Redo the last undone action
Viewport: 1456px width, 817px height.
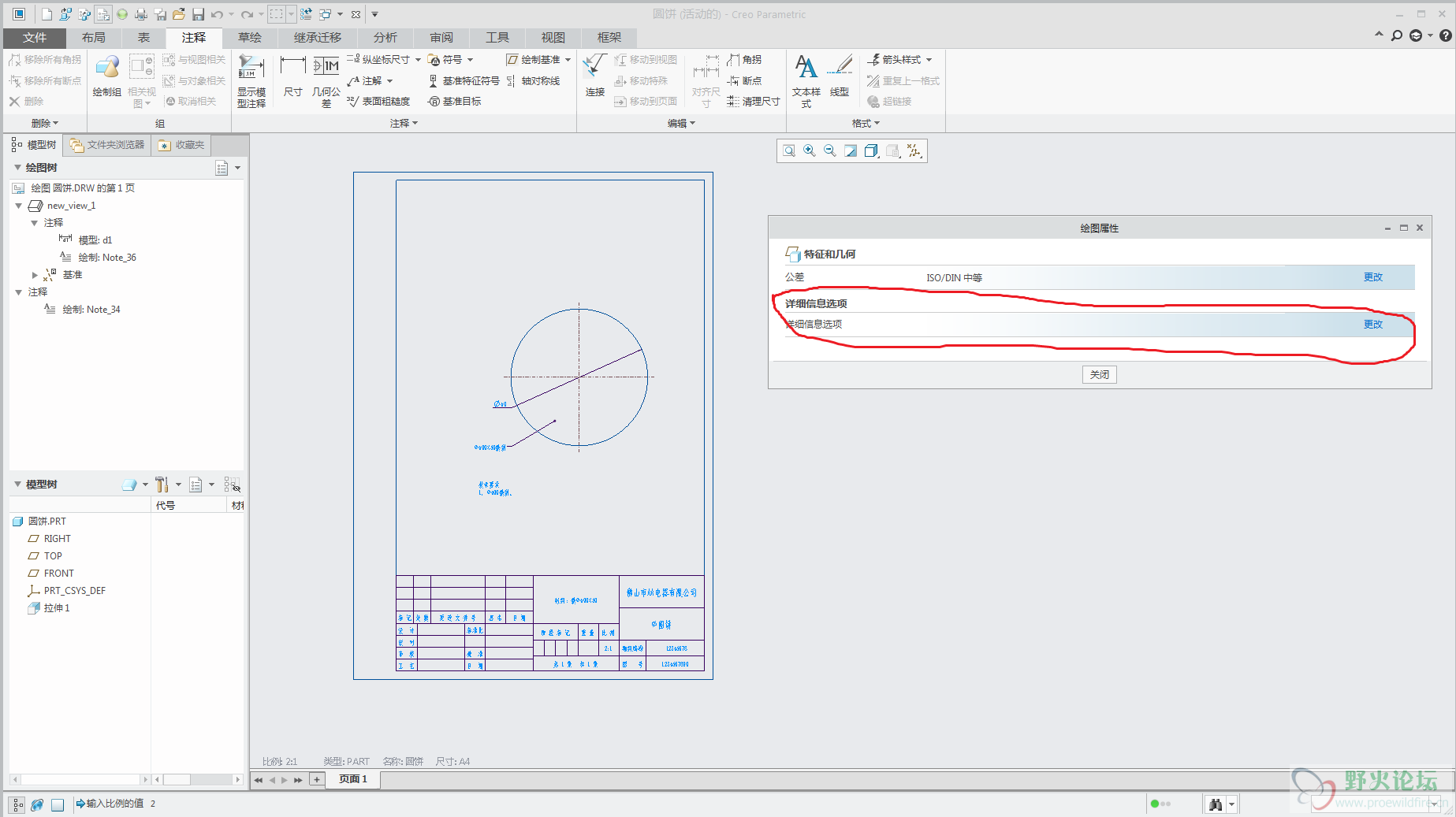point(247,14)
